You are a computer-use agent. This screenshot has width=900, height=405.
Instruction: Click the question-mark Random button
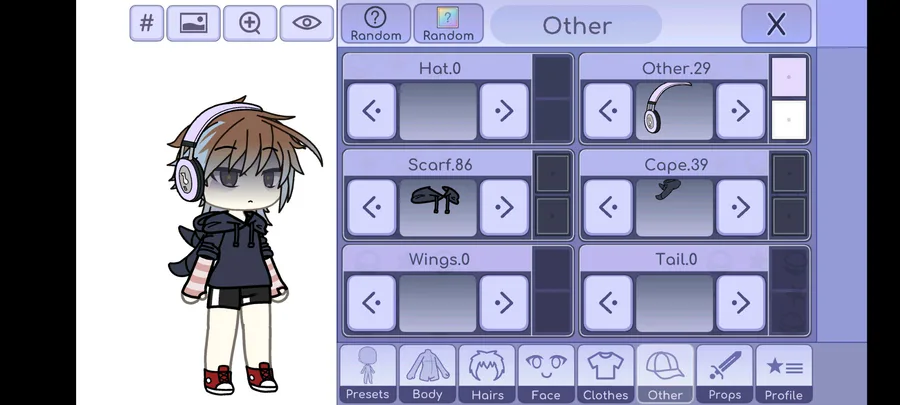[x=376, y=24]
